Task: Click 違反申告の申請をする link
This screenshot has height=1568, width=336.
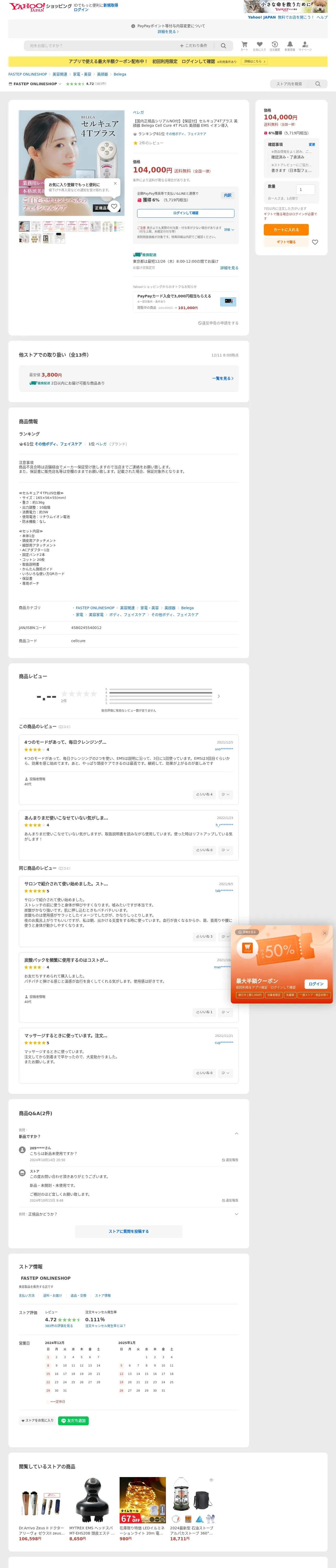Action: tap(218, 323)
